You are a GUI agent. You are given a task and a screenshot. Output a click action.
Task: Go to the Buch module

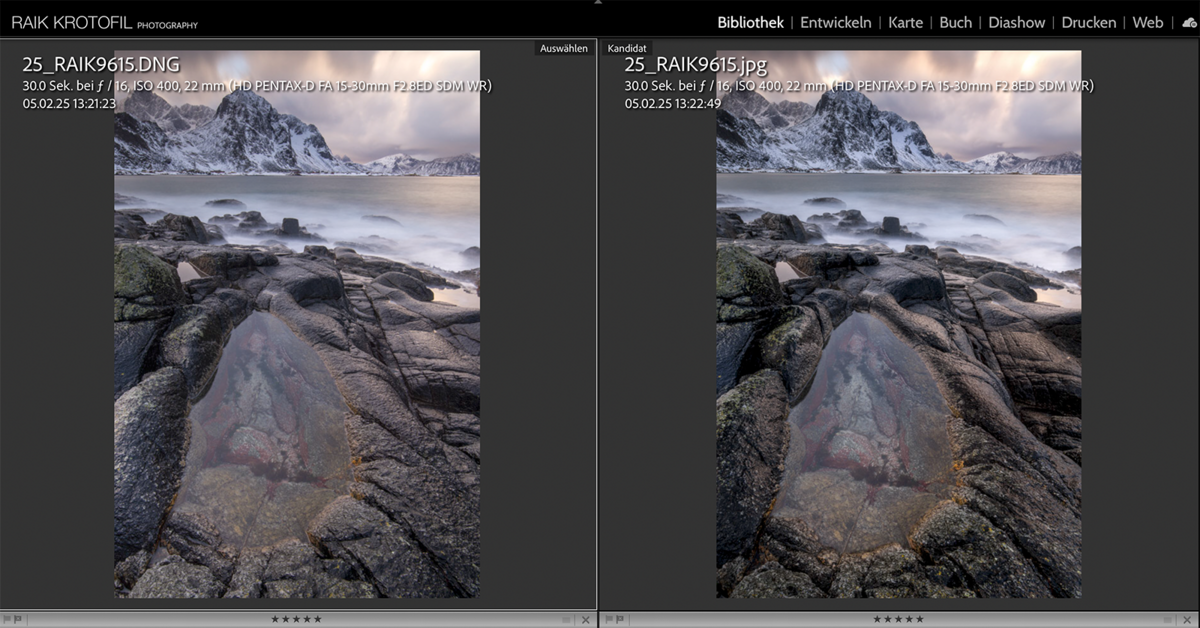[955, 22]
